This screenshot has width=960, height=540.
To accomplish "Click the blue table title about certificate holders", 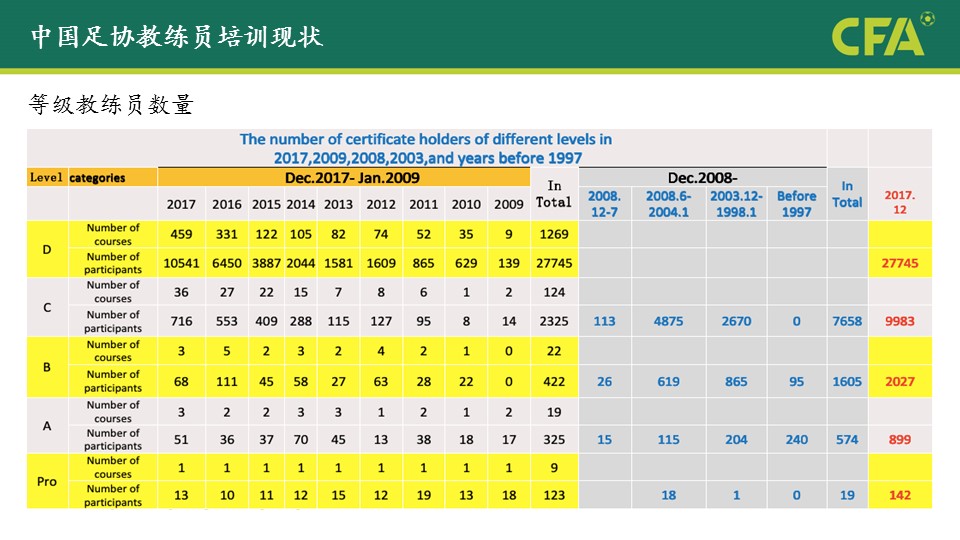I will (426, 148).
